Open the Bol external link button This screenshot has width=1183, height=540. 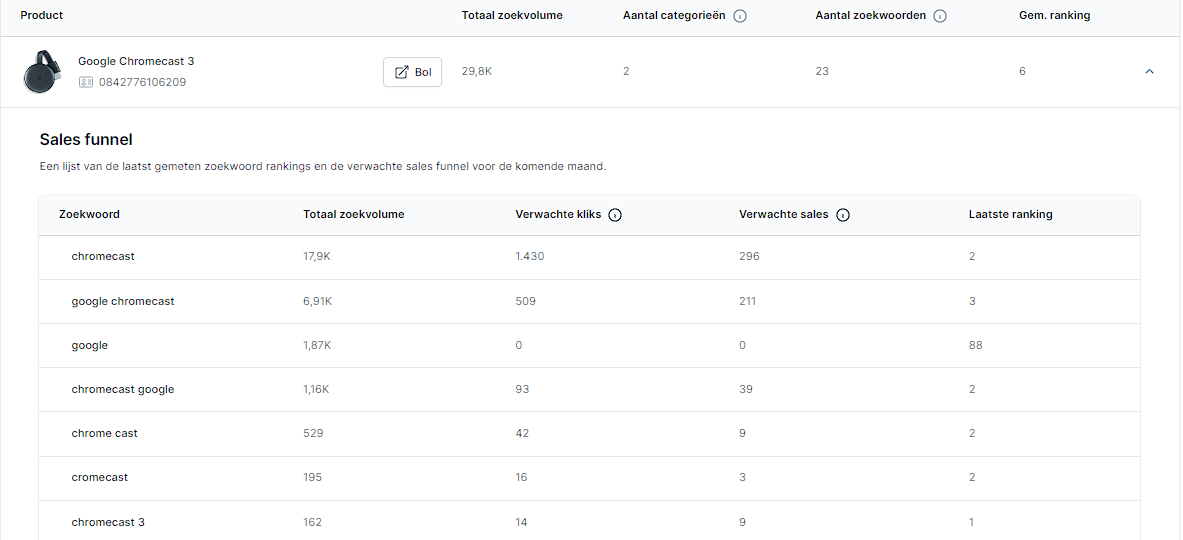pyautogui.click(x=412, y=72)
